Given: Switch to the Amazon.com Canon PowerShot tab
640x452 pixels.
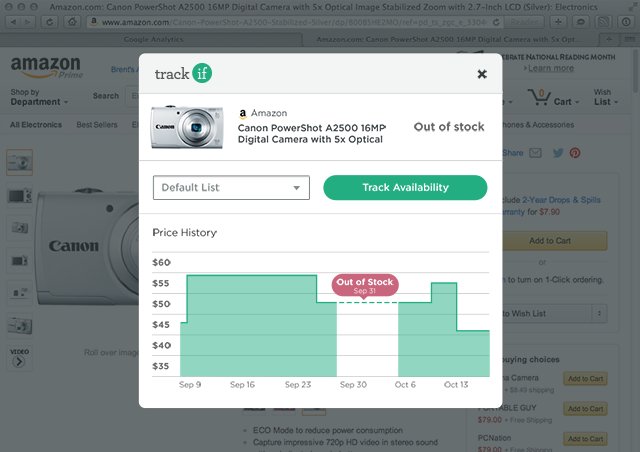Looking at the screenshot, I should [x=448, y=39].
